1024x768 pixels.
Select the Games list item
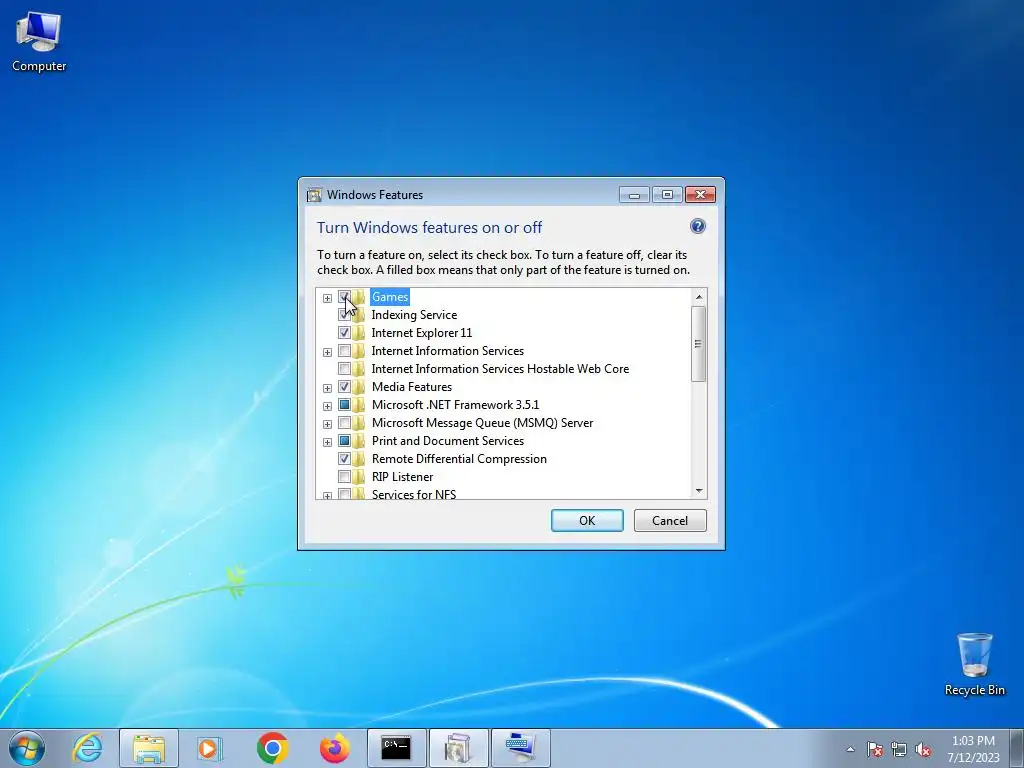[x=390, y=297]
